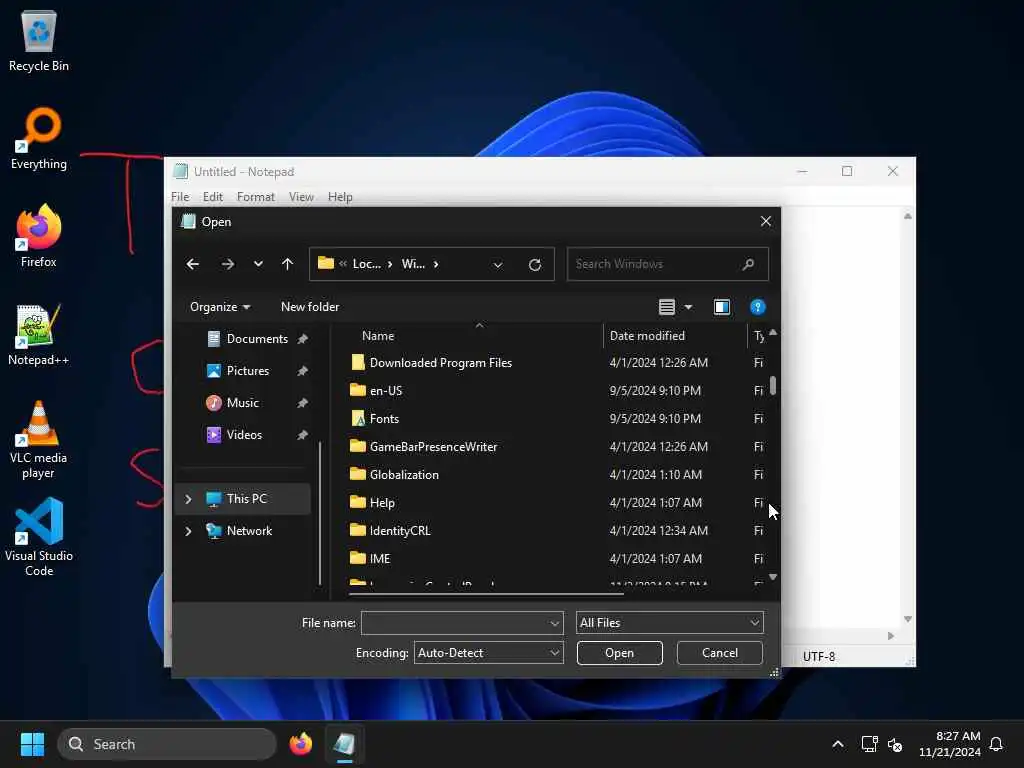This screenshot has height=768, width=1024.
Task: Click Windows Start button
Action: (x=32, y=744)
